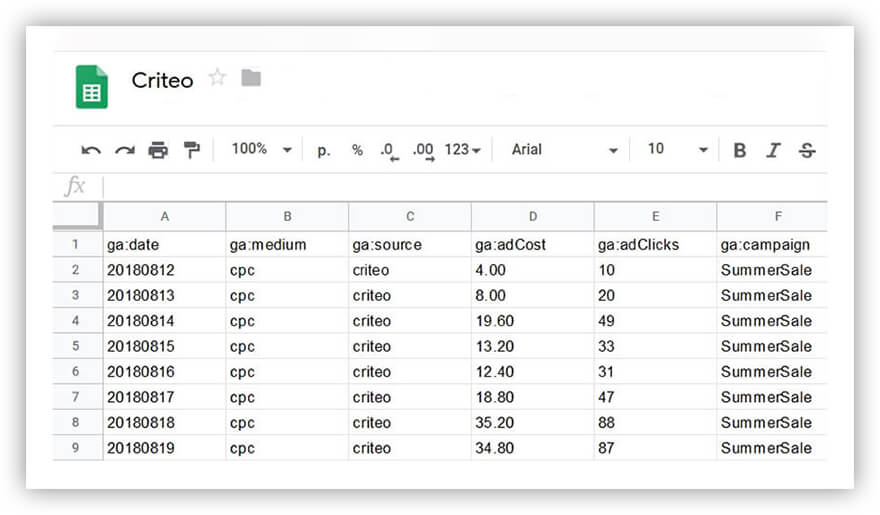Select row 5 header
The height and width of the screenshot is (515, 880).
[x=75, y=346]
